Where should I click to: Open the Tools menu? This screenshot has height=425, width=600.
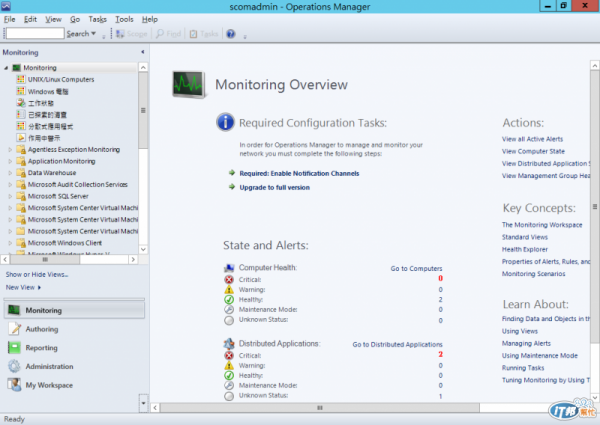tap(124, 19)
